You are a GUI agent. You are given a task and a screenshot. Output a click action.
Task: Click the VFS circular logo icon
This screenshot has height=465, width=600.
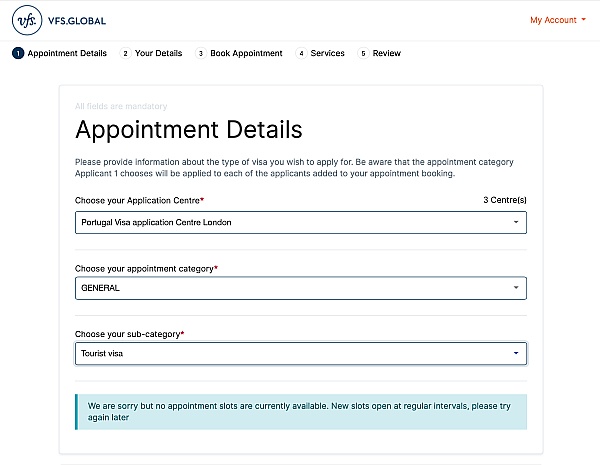[x=27, y=20]
